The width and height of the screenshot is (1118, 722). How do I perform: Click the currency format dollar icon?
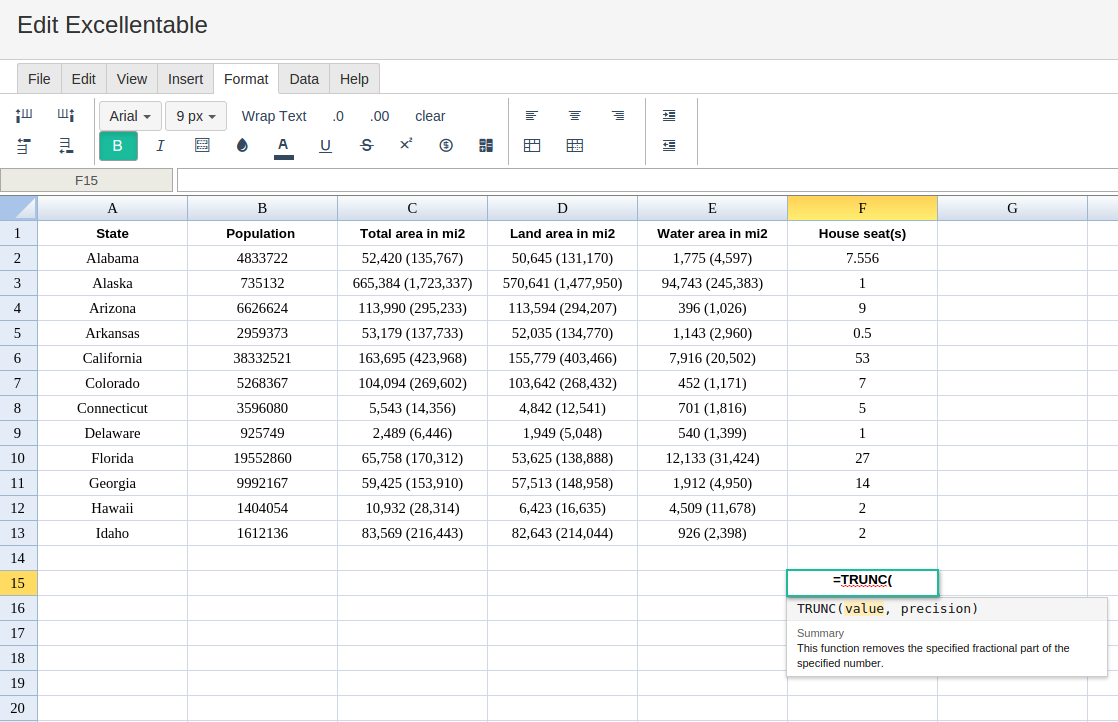[x=446, y=146]
